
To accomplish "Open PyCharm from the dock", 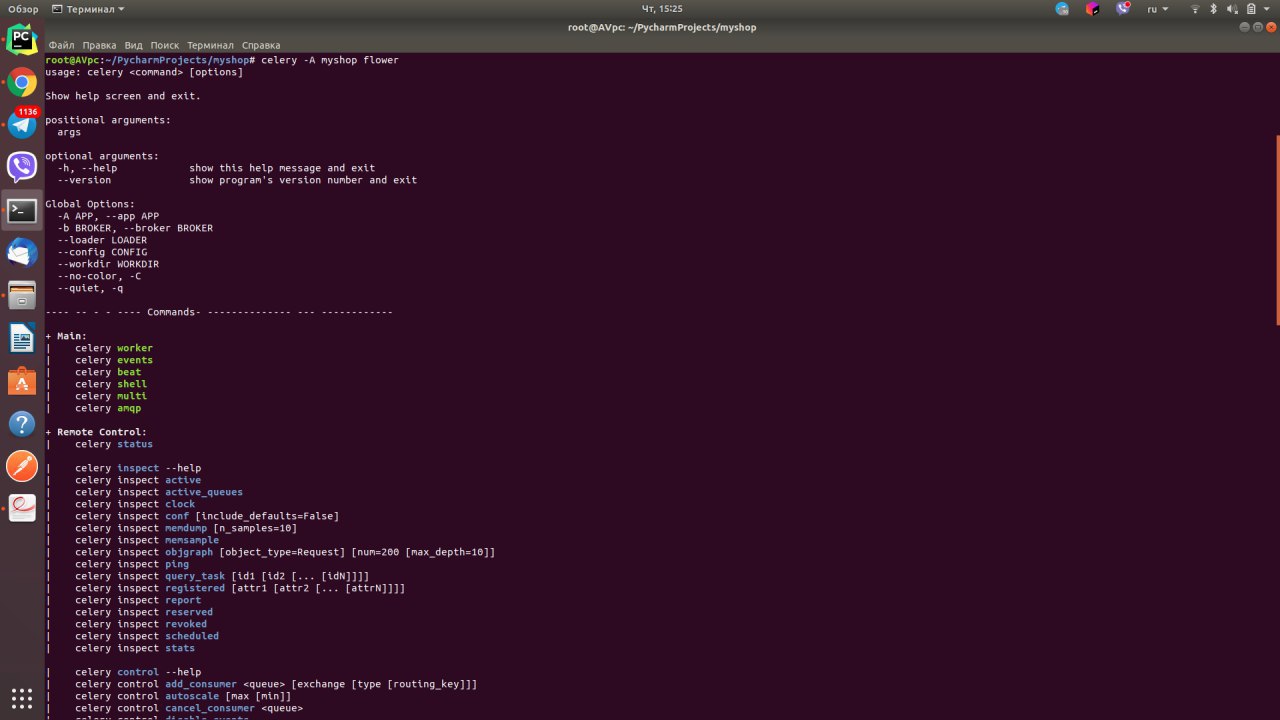I will [x=22, y=40].
